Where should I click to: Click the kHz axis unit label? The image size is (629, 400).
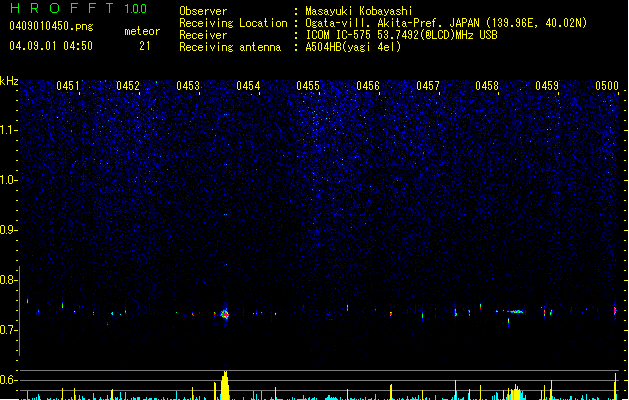9,81
